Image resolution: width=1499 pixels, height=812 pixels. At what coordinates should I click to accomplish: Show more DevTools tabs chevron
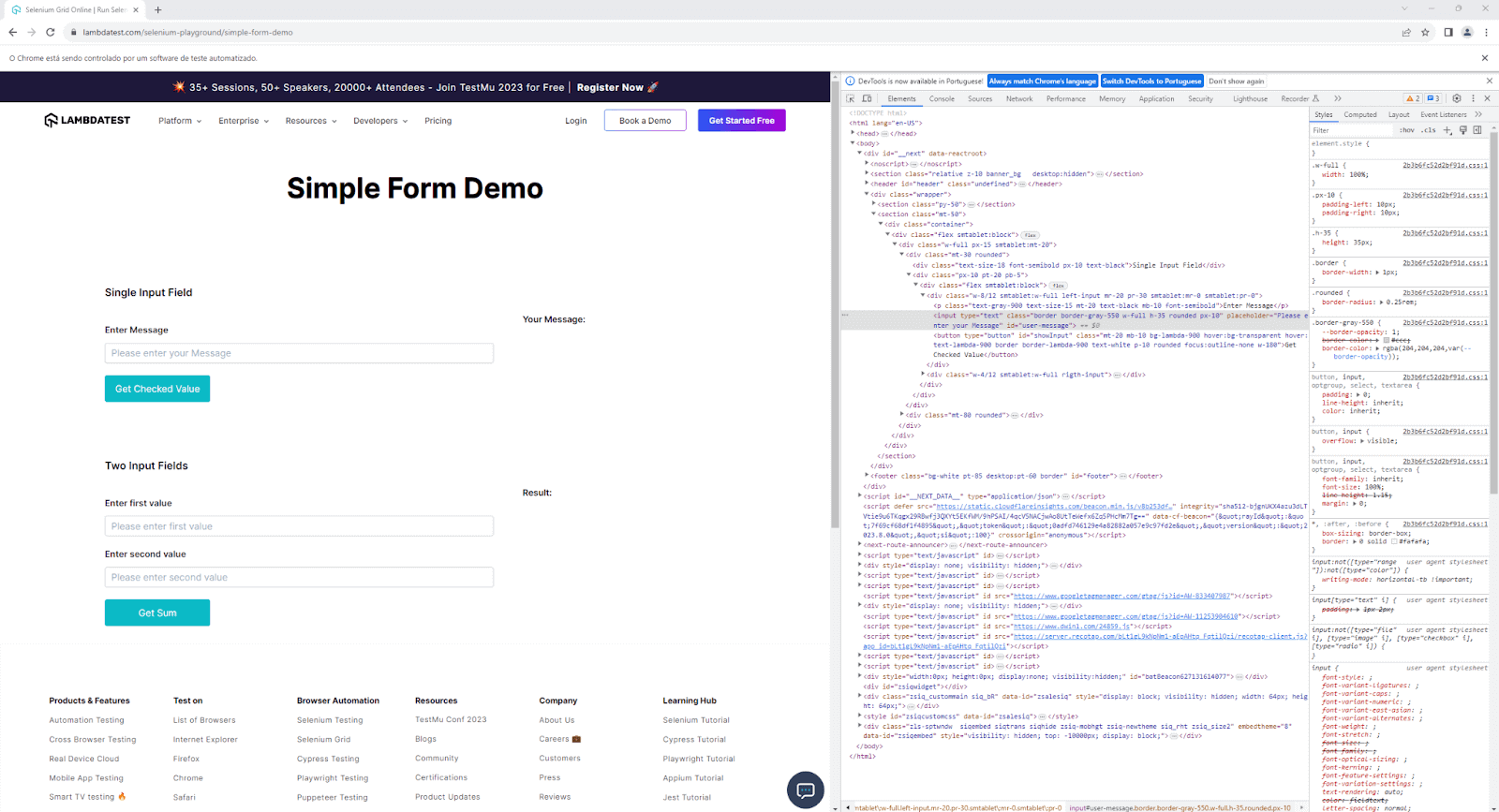[1337, 98]
